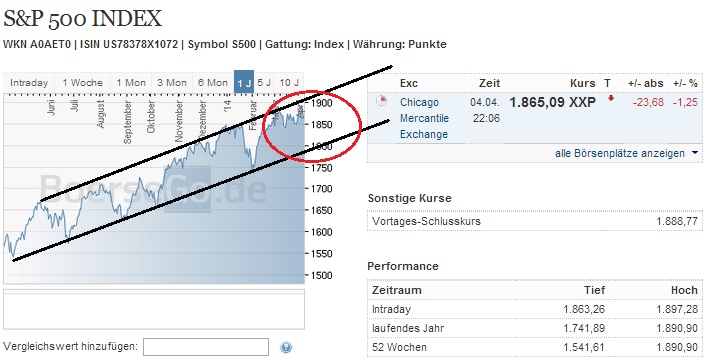Image resolution: width=711 pixels, height=360 pixels.
Task: Click the absolute change -23,68
Action: (648, 102)
